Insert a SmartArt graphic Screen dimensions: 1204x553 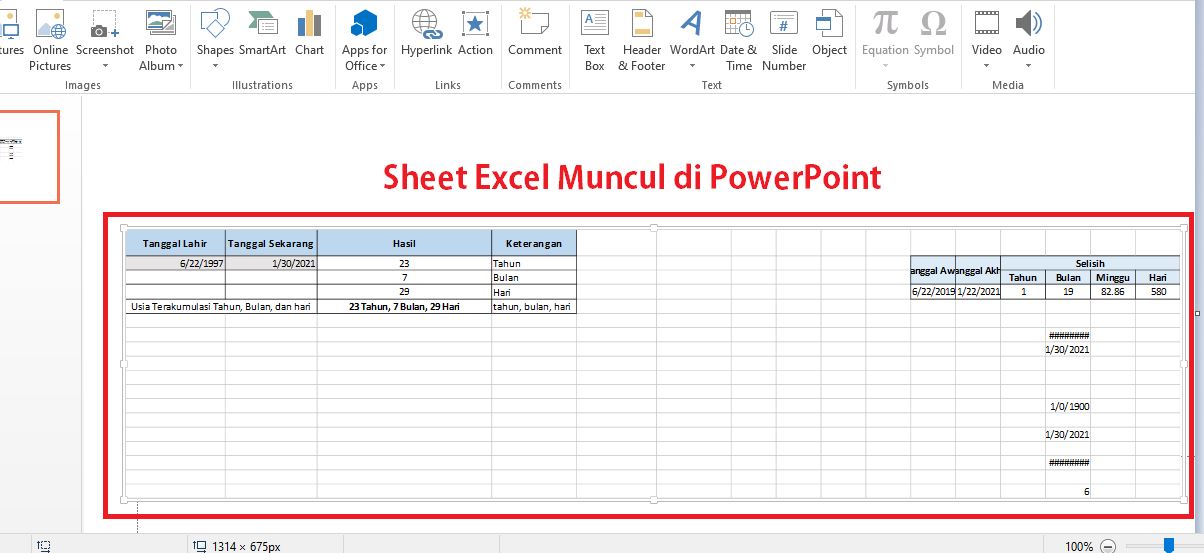(x=262, y=33)
